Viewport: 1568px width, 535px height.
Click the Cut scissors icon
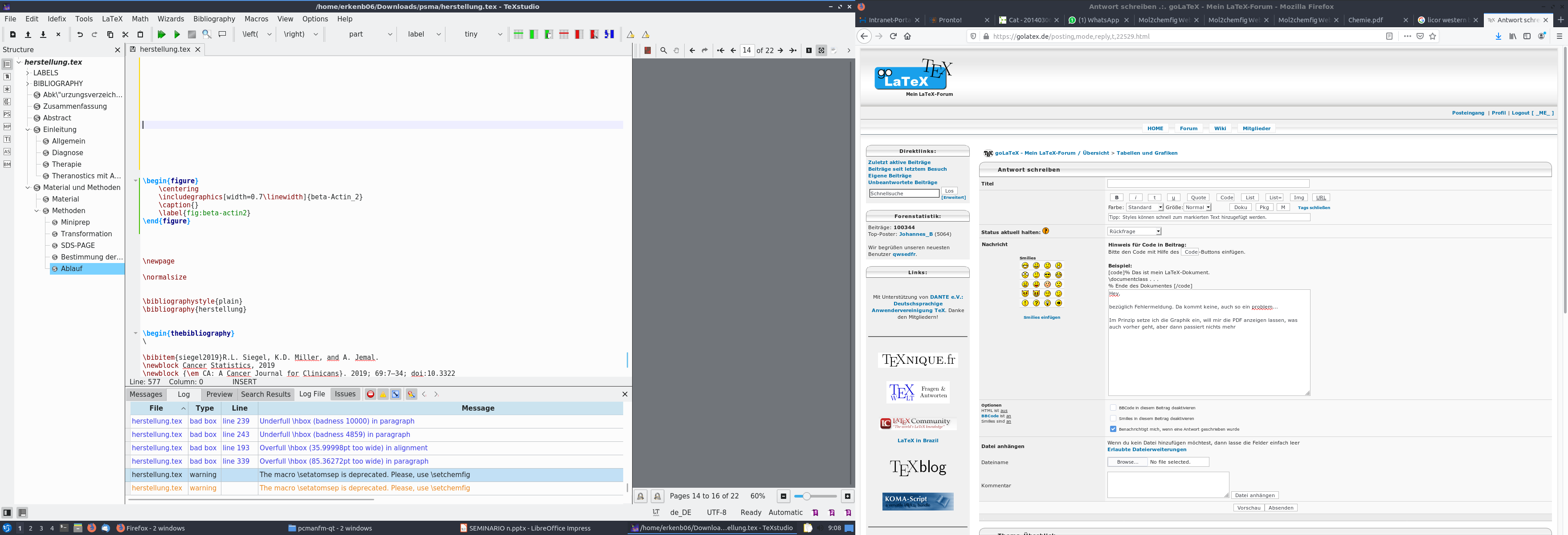(125, 35)
